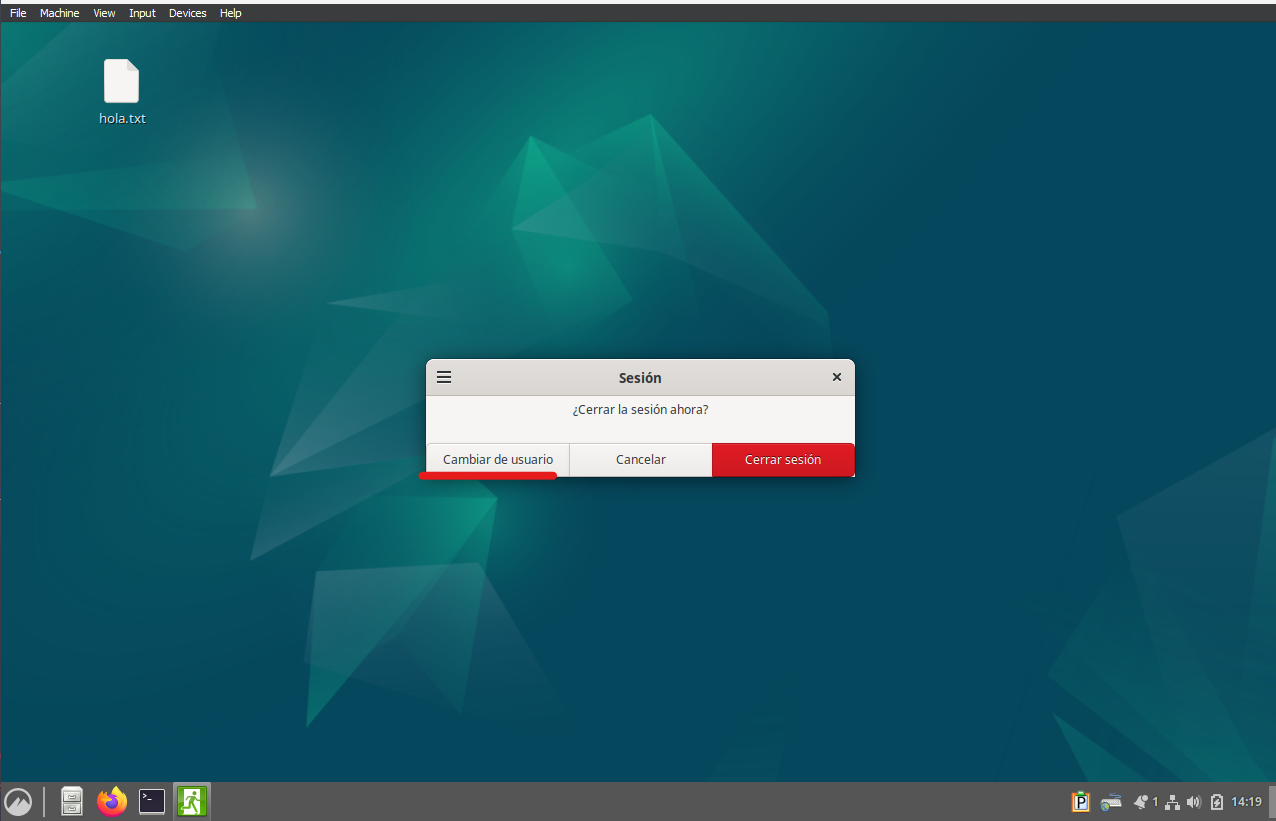Click the keyboard layout tray icon
The width and height of the screenshot is (1276, 821).
click(x=1111, y=802)
